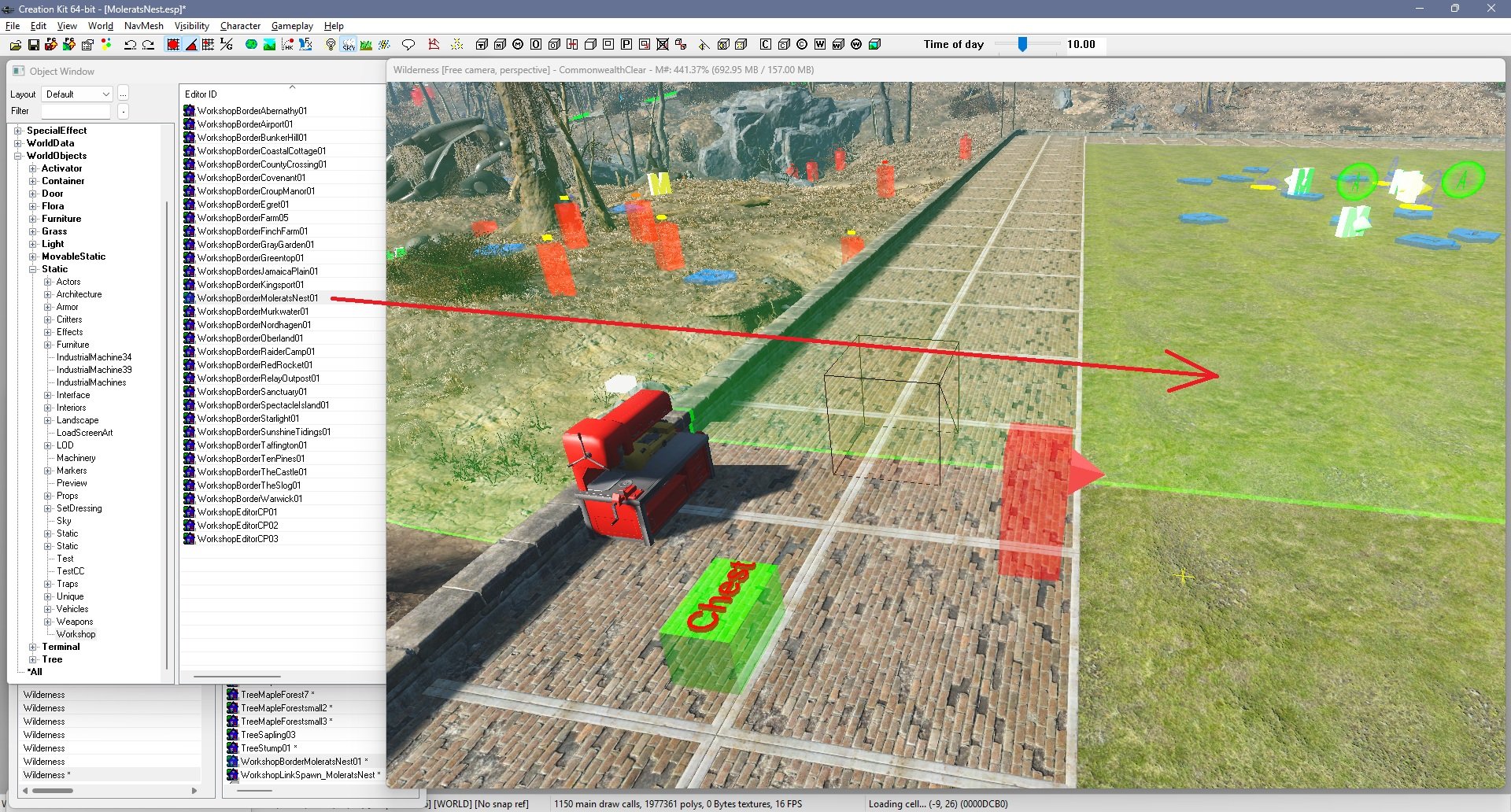1511x812 pixels.
Task: Click the green-faced cube toolbar icon
Action: pyautogui.click(x=874, y=45)
